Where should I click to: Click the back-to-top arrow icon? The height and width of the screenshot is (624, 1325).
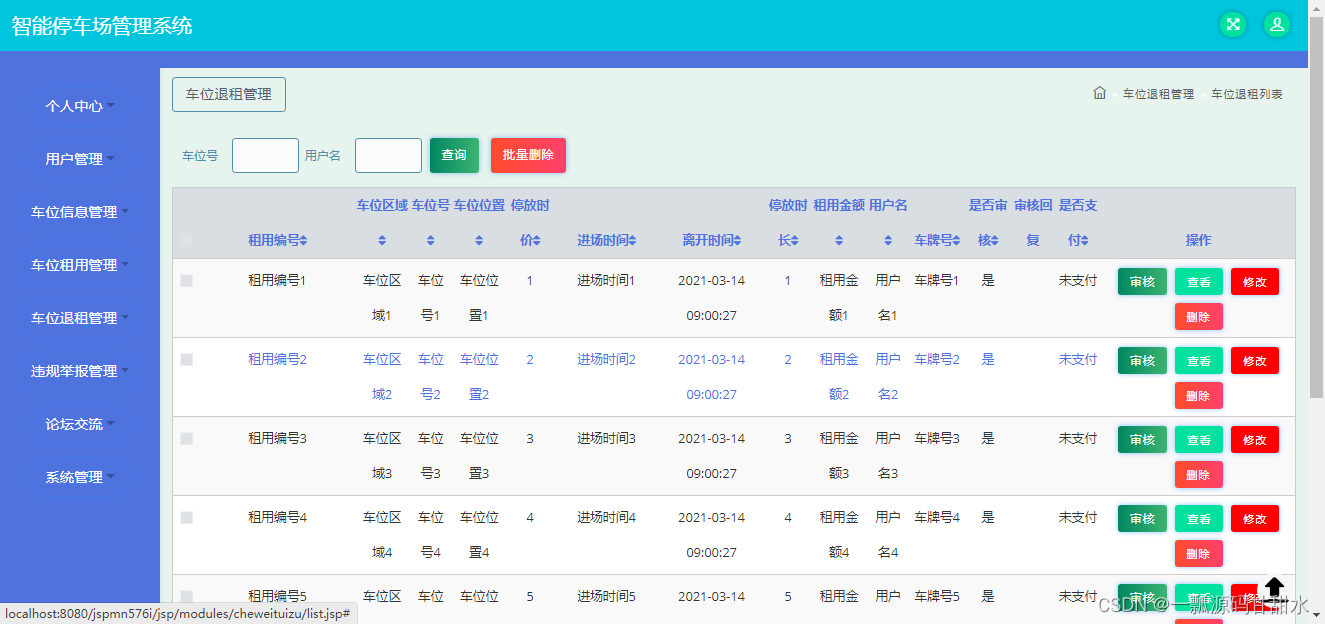coord(1274,587)
